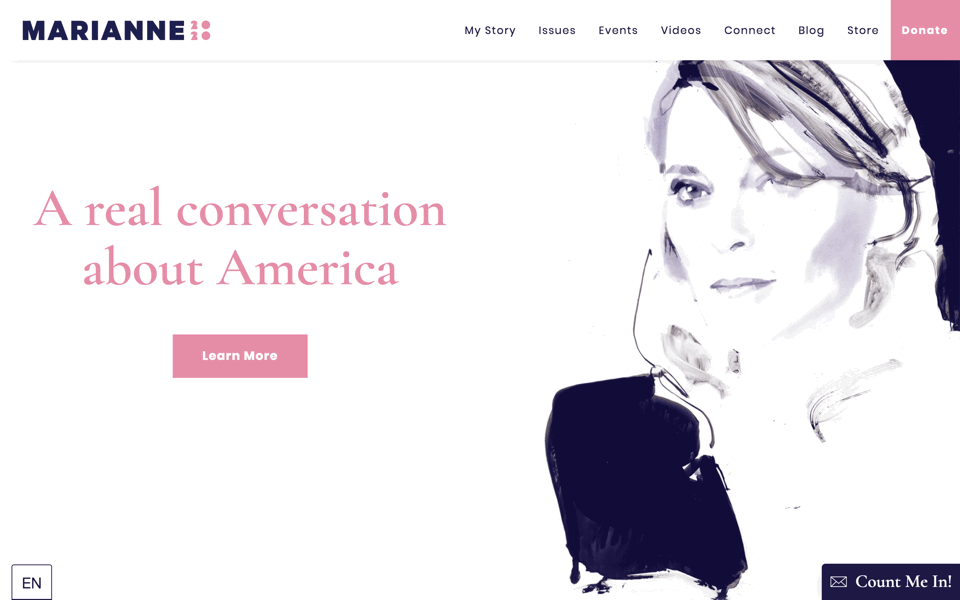Visit the Blog link

click(x=811, y=31)
